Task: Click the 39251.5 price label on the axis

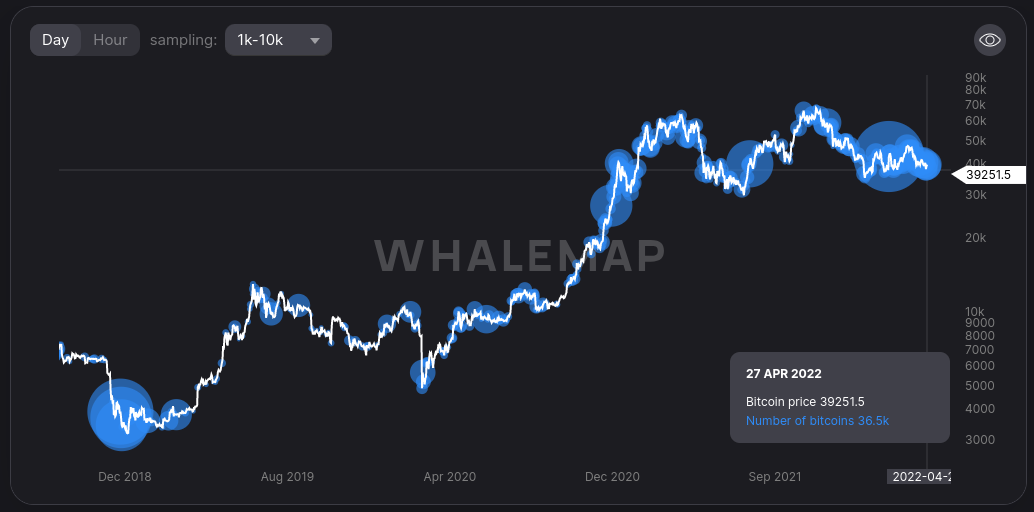Action: coord(989,175)
